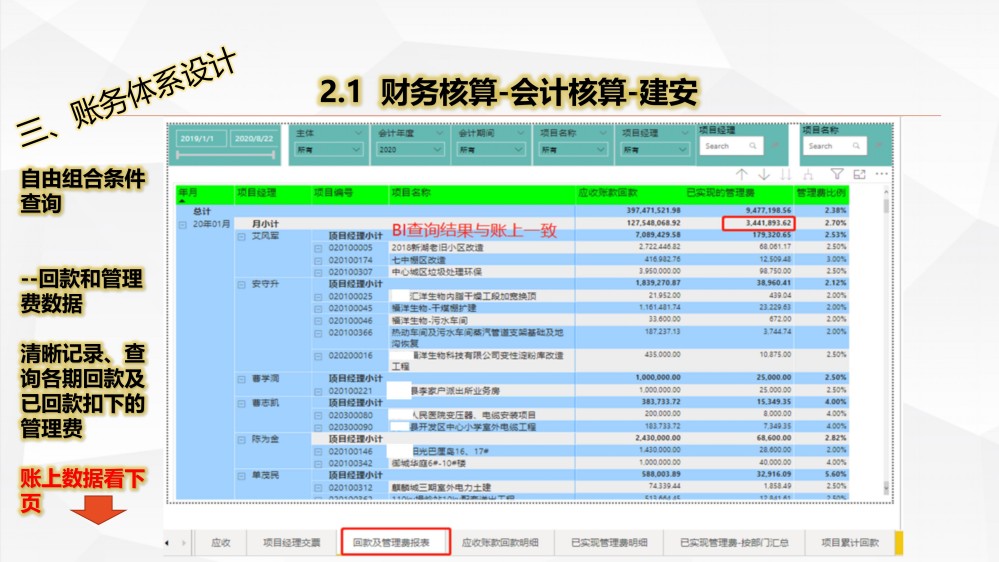This screenshot has height=562, width=999.
Task: Switch to the 应收 tab
Action: pos(220,543)
